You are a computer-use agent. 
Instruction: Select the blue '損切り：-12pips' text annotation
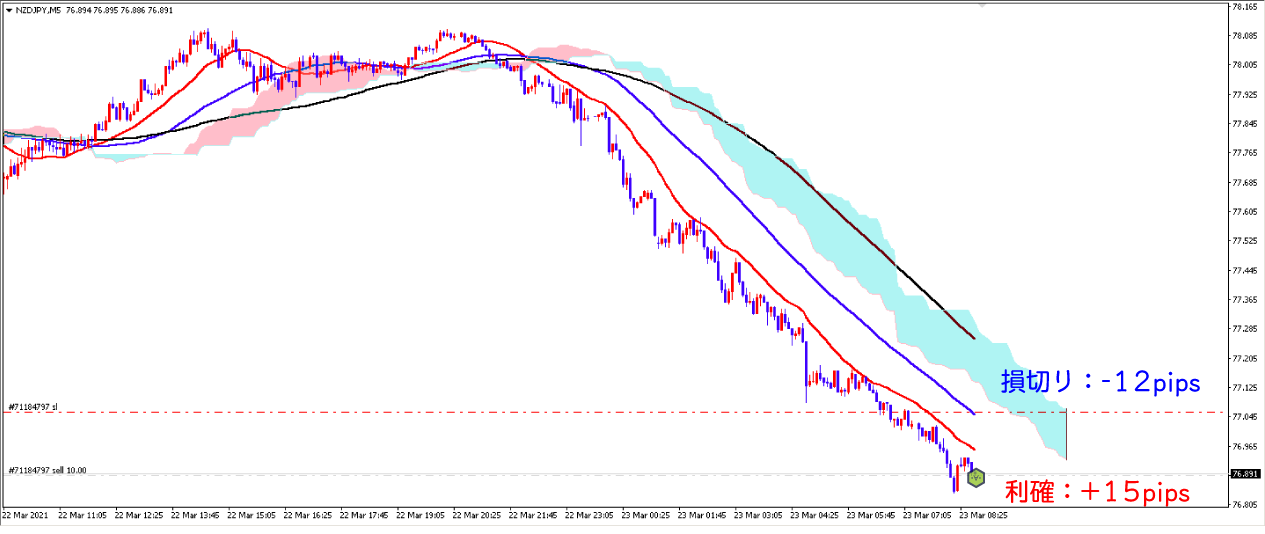1100,383
